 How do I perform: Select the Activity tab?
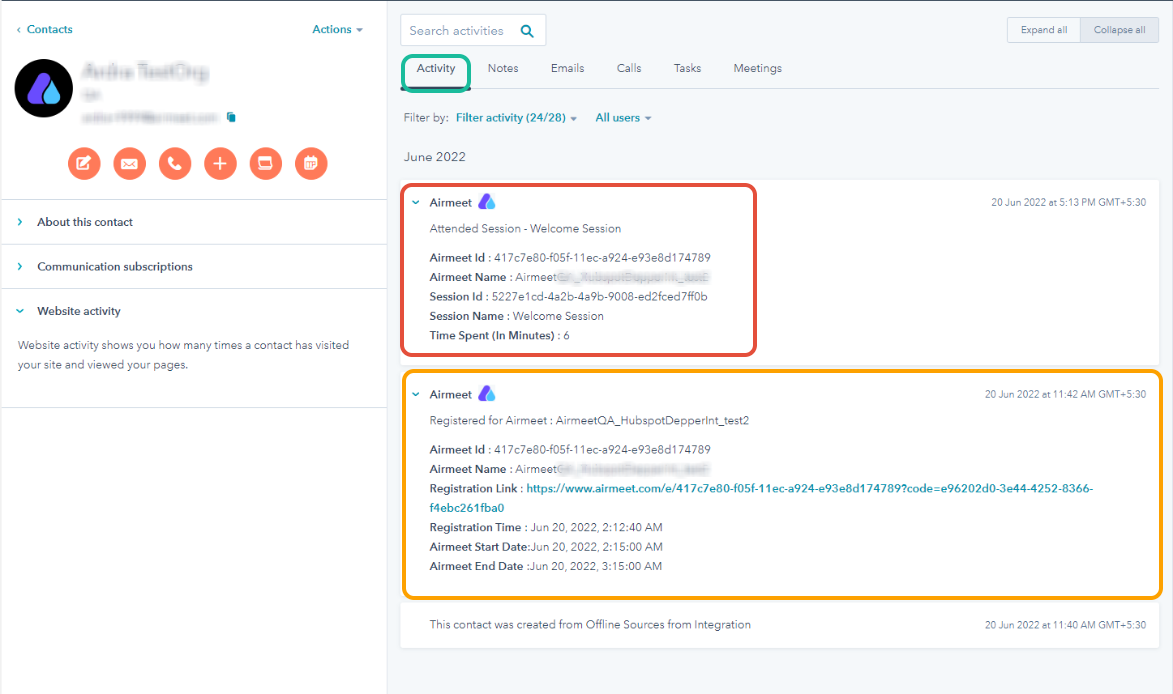pos(435,69)
